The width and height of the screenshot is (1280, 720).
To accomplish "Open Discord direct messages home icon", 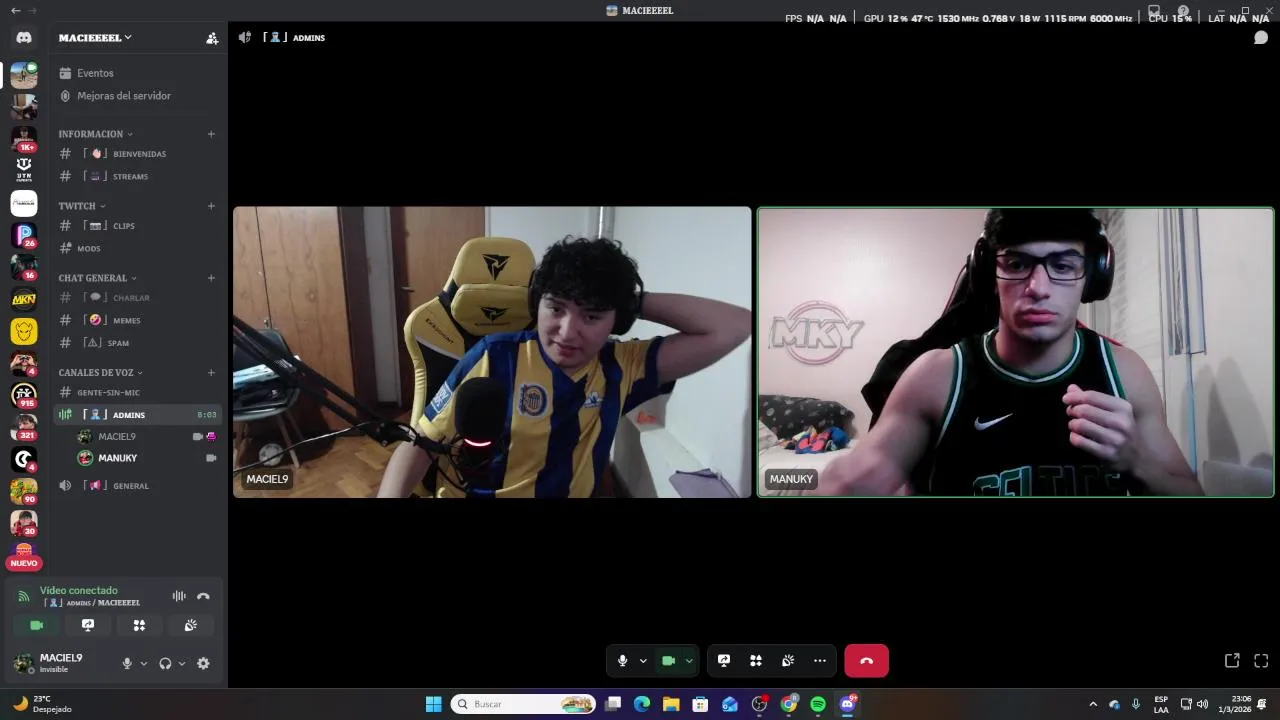I will click(x=24, y=37).
